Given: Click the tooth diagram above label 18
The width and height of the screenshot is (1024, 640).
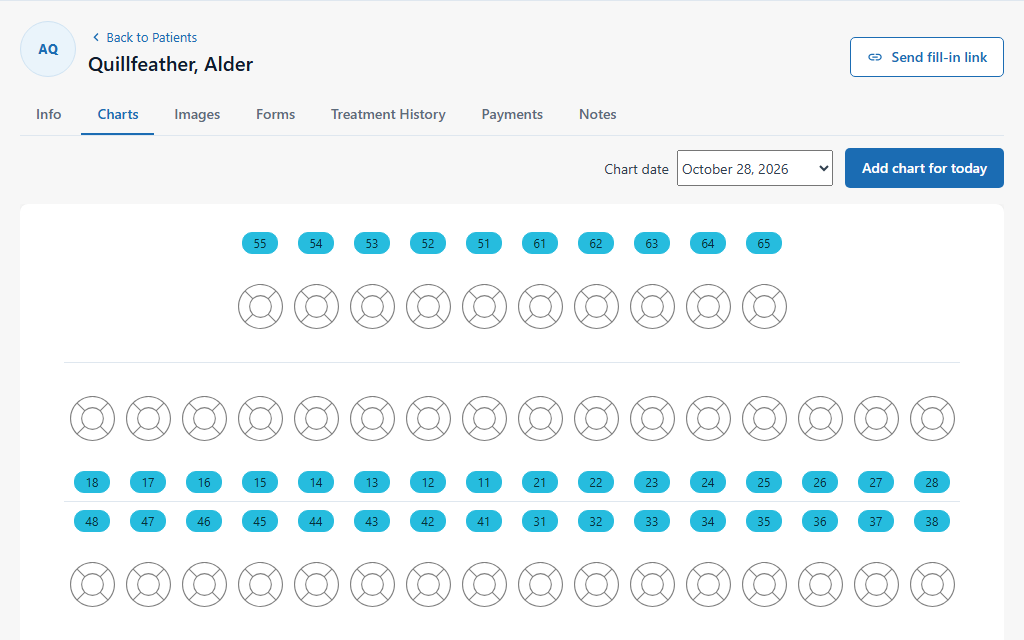Looking at the screenshot, I should coord(92,419).
